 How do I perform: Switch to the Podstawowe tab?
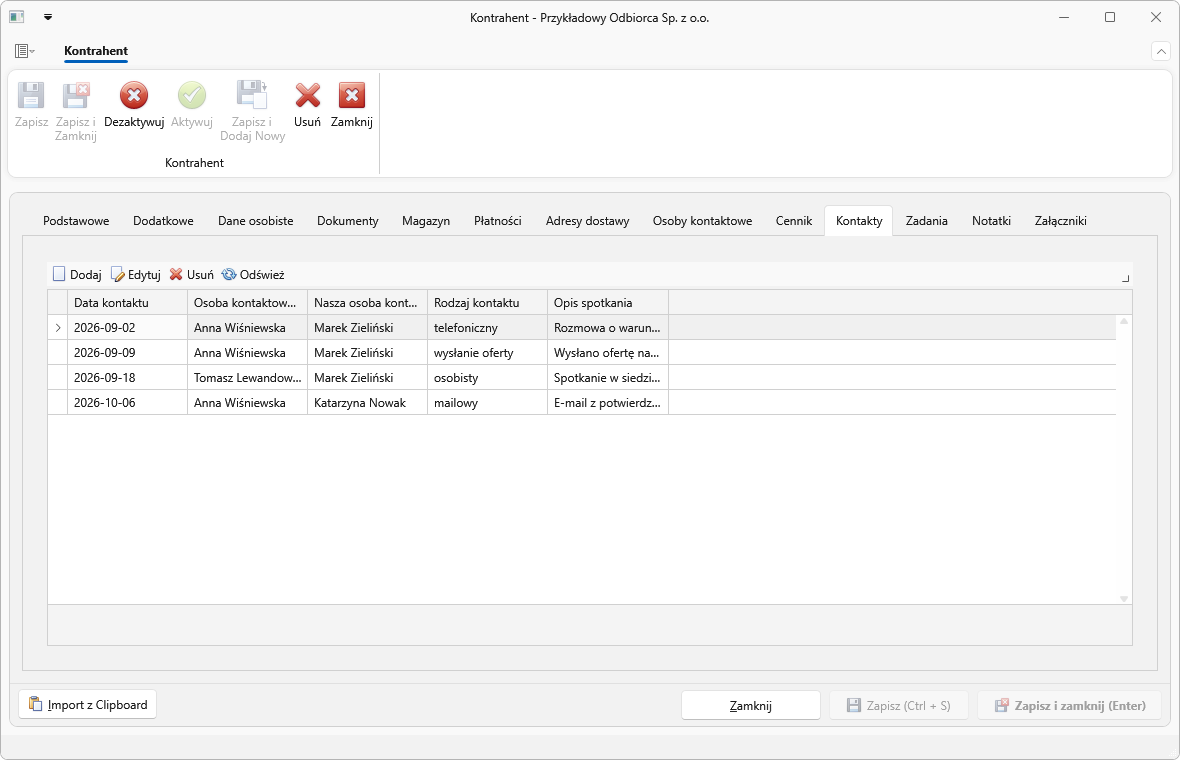(76, 220)
